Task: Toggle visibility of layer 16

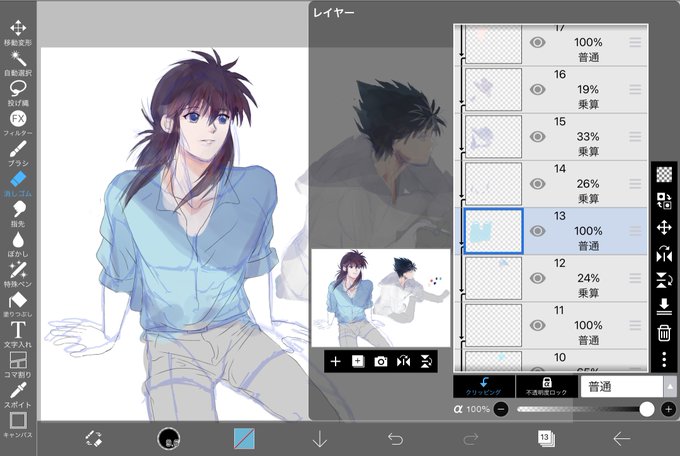Action: [537, 89]
